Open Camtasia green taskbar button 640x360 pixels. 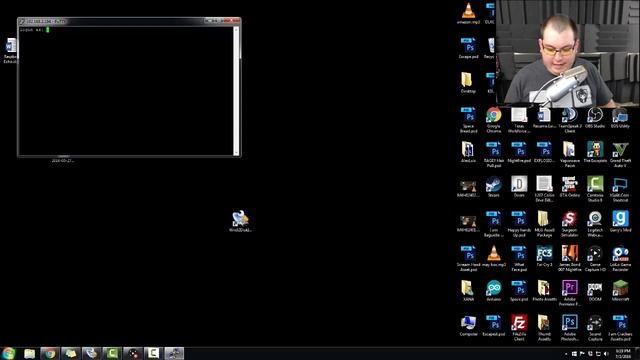click(x=111, y=353)
